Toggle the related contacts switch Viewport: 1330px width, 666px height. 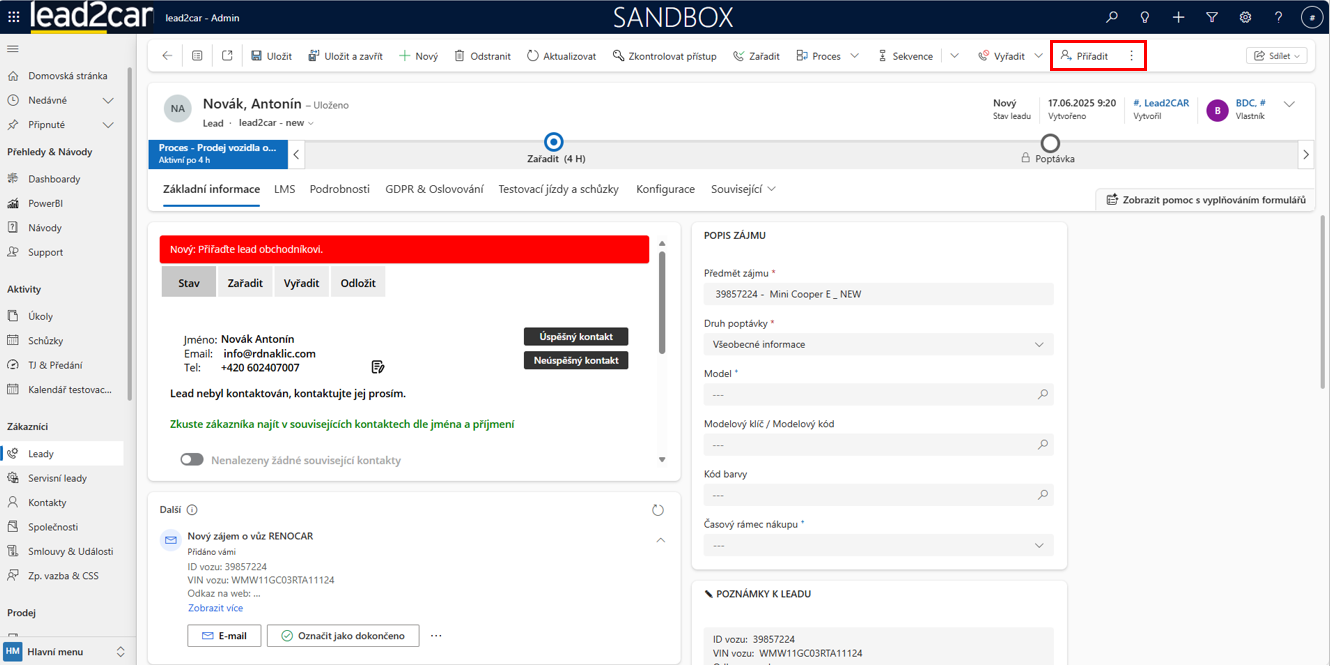tap(192, 460)
